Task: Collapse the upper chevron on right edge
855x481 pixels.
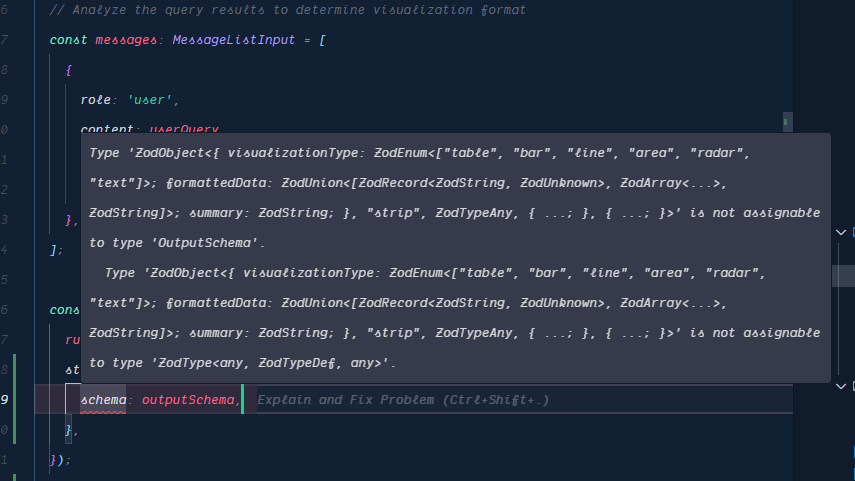Action: tap(840, 232)
